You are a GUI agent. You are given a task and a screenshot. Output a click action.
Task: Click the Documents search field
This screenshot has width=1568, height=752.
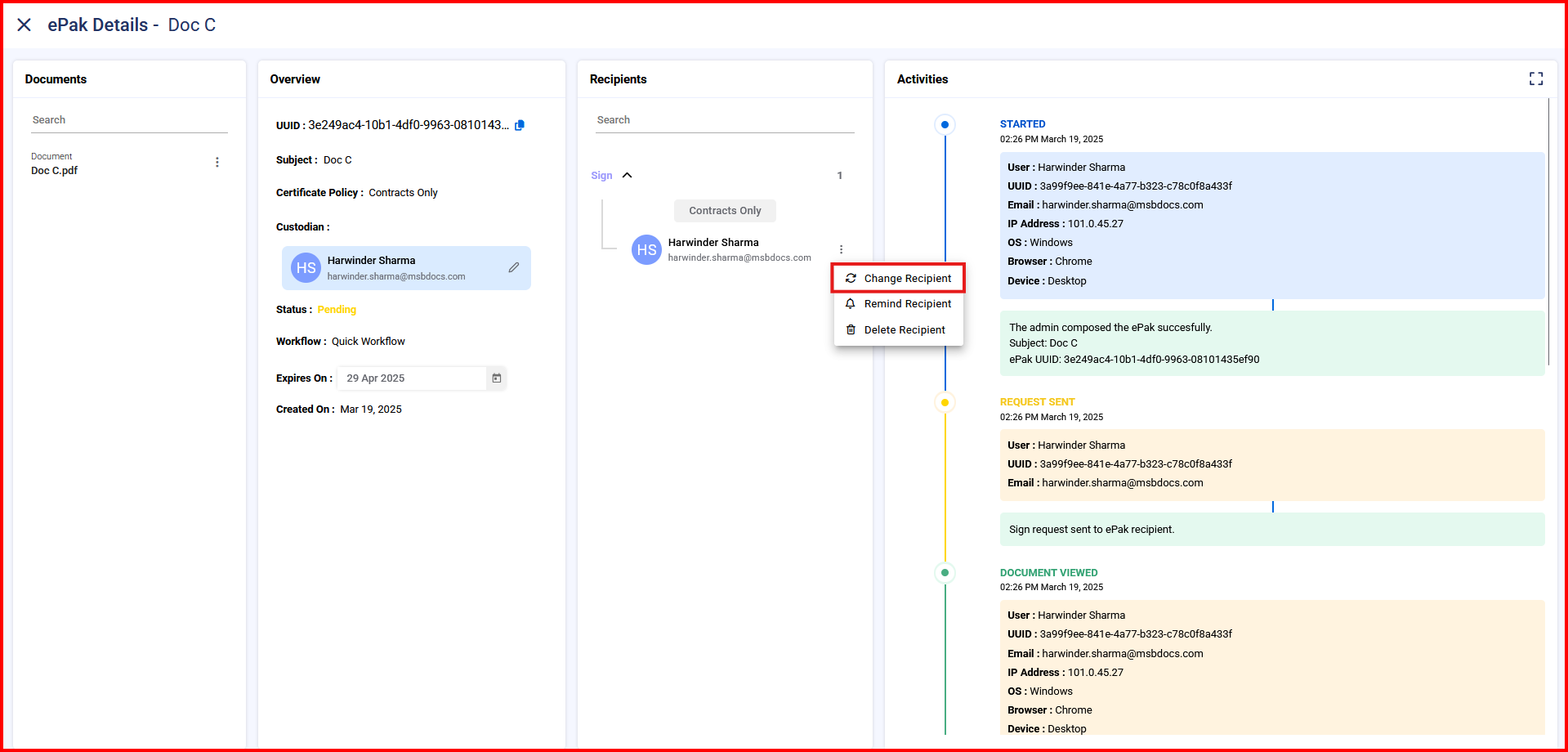pyautogui.click(x=129, y=120)
